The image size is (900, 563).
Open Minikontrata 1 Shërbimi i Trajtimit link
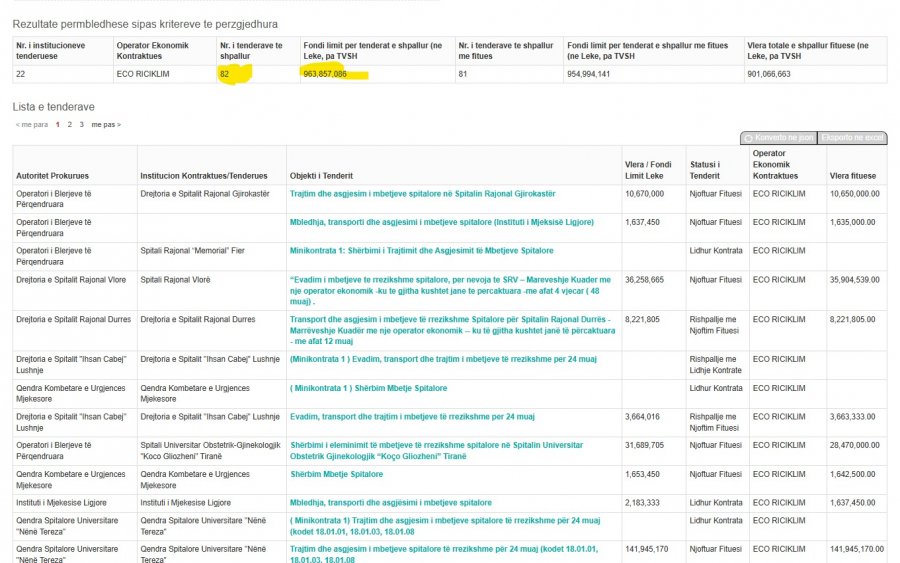[421, 251]
